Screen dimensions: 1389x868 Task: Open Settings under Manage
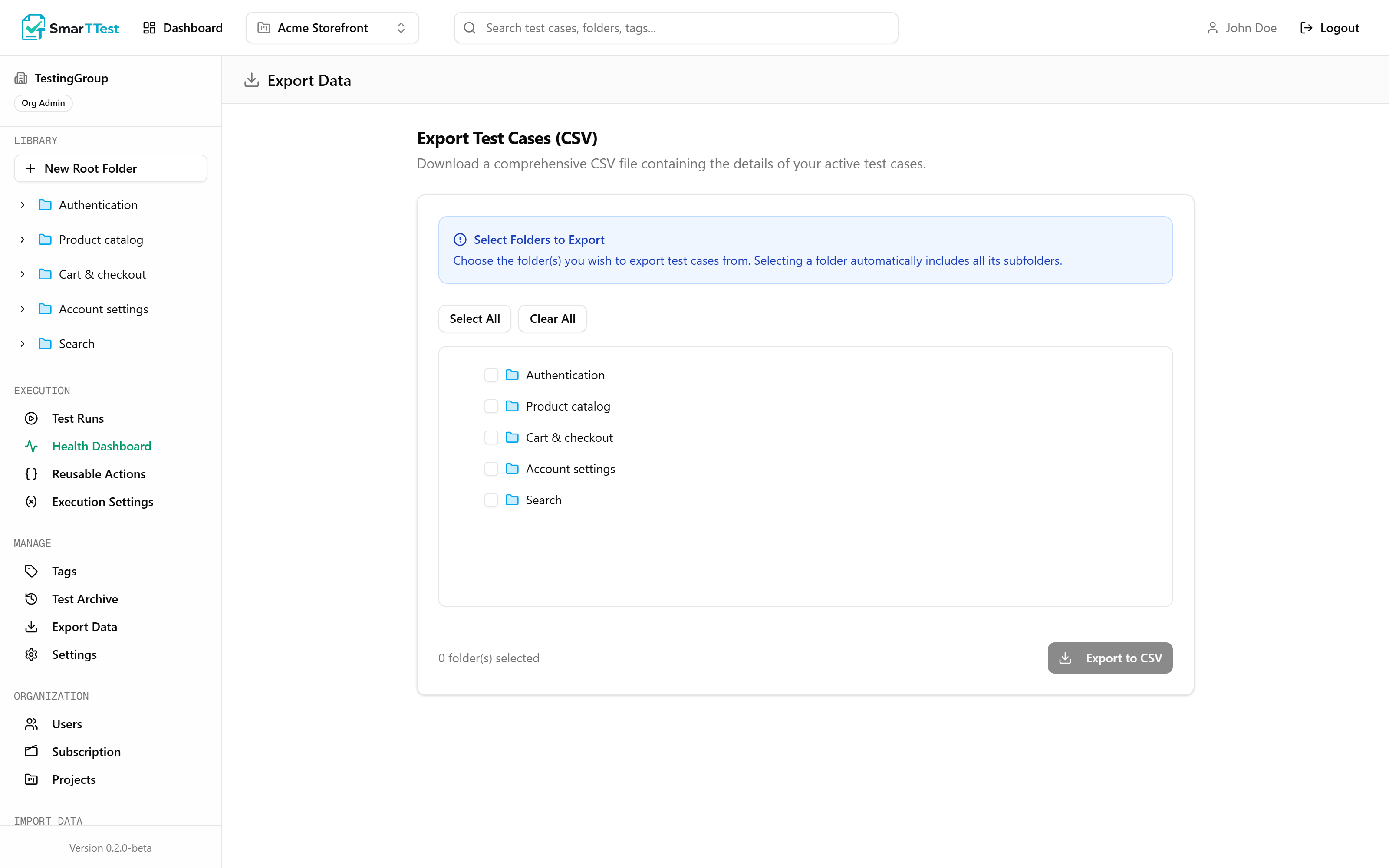[x=75, y=654]
